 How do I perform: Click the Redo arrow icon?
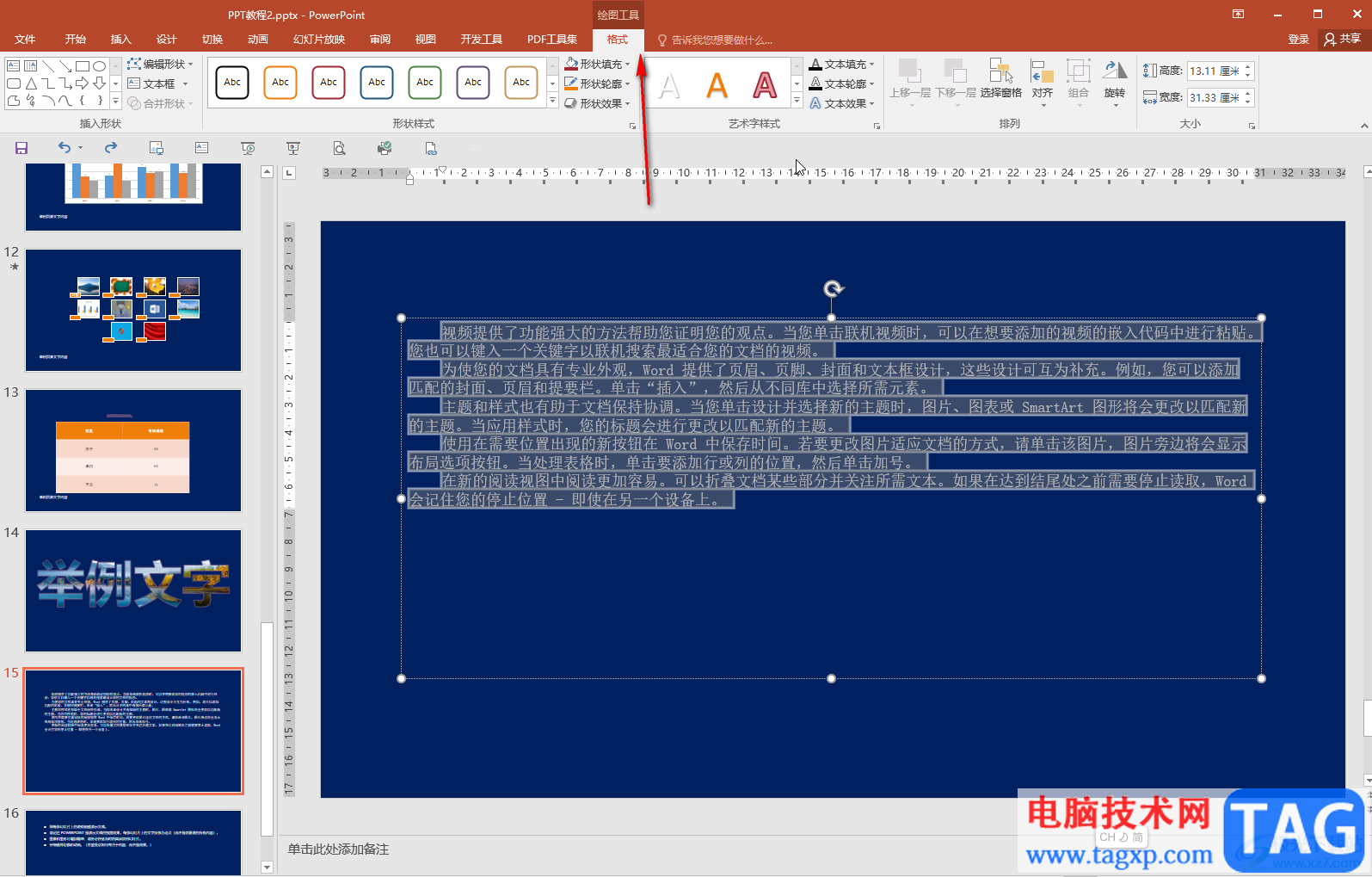[111, 148]
